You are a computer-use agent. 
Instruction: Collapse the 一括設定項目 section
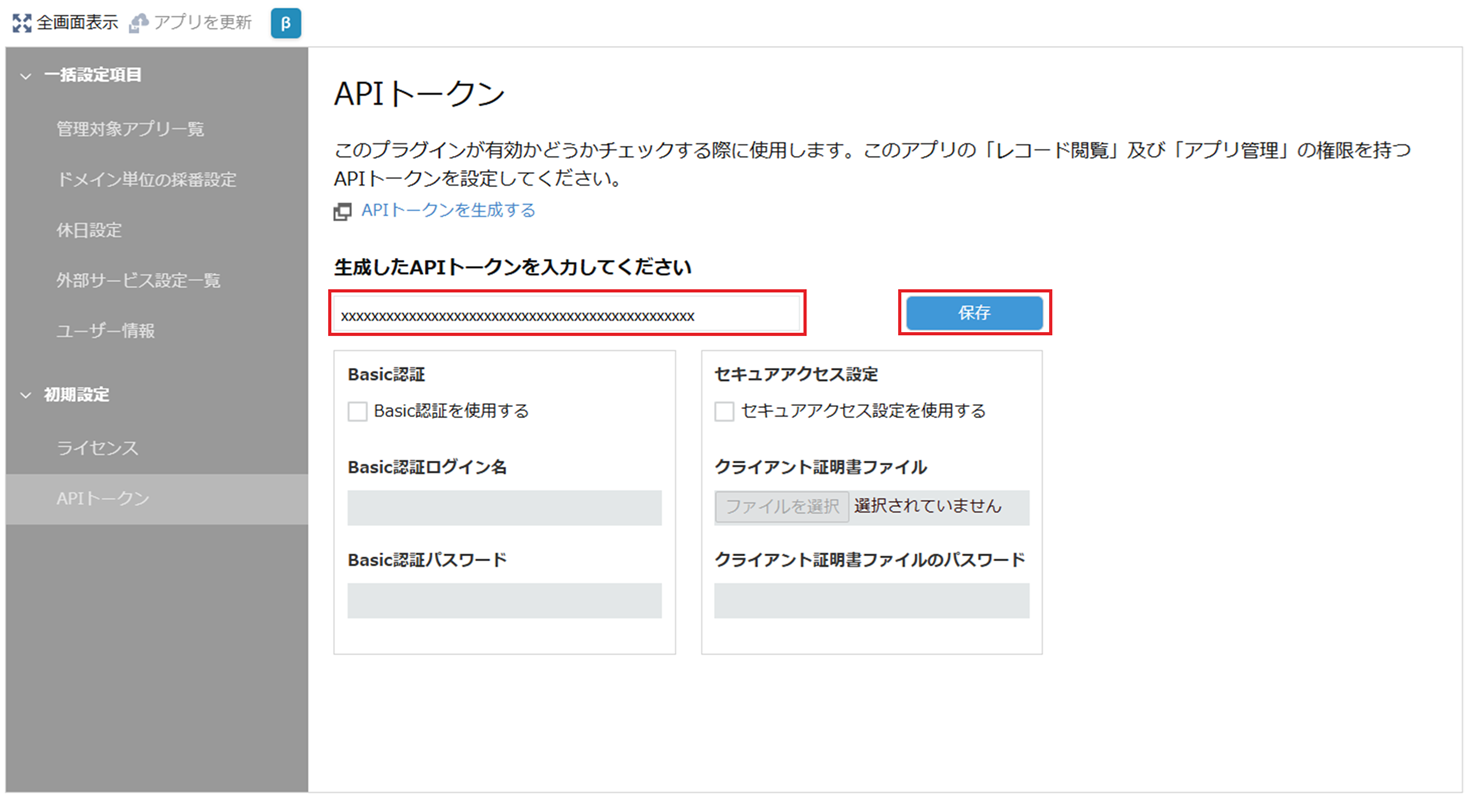(x=26, y=75)
